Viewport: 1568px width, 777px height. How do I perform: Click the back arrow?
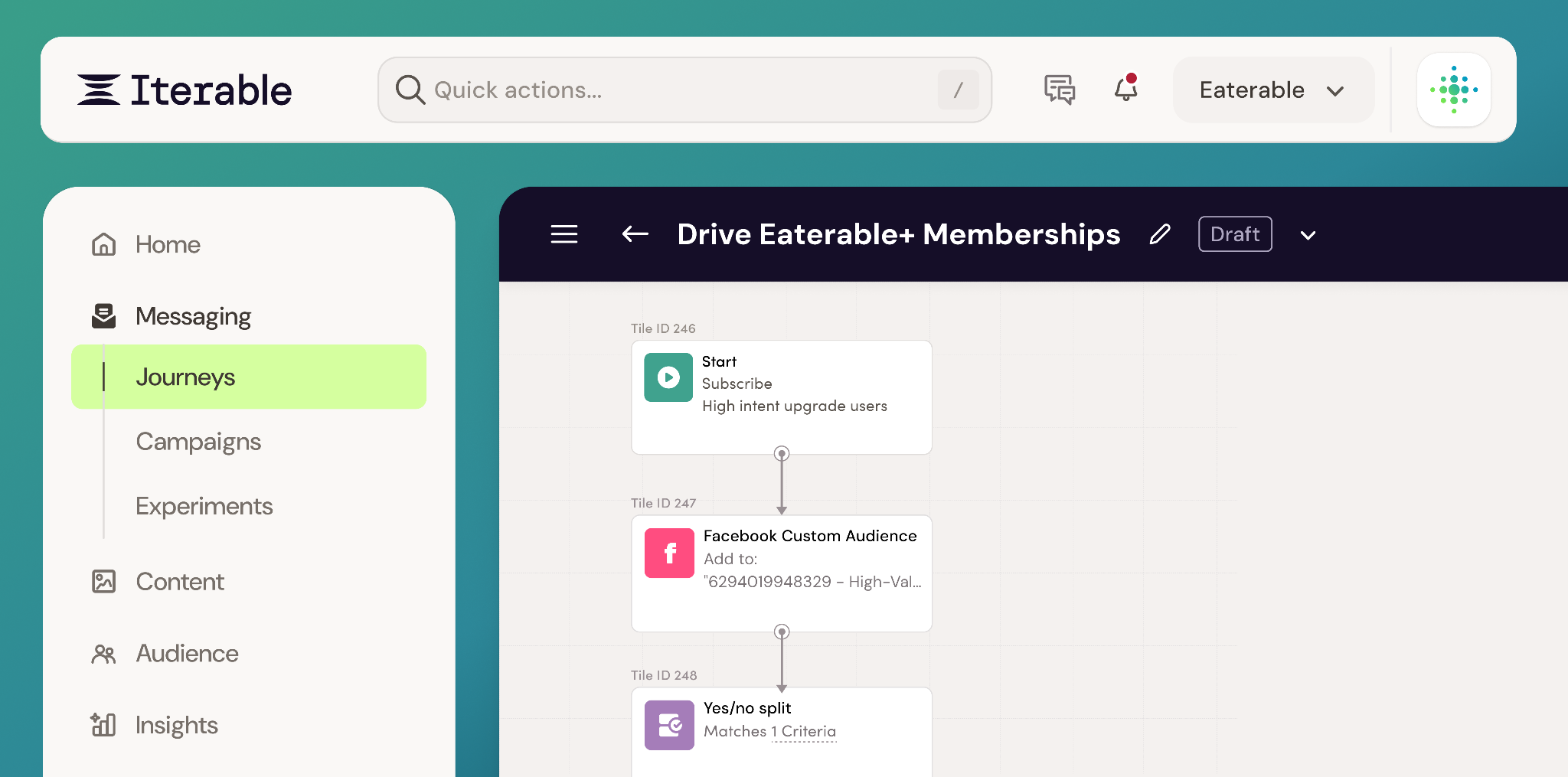[x=635, y=234]
